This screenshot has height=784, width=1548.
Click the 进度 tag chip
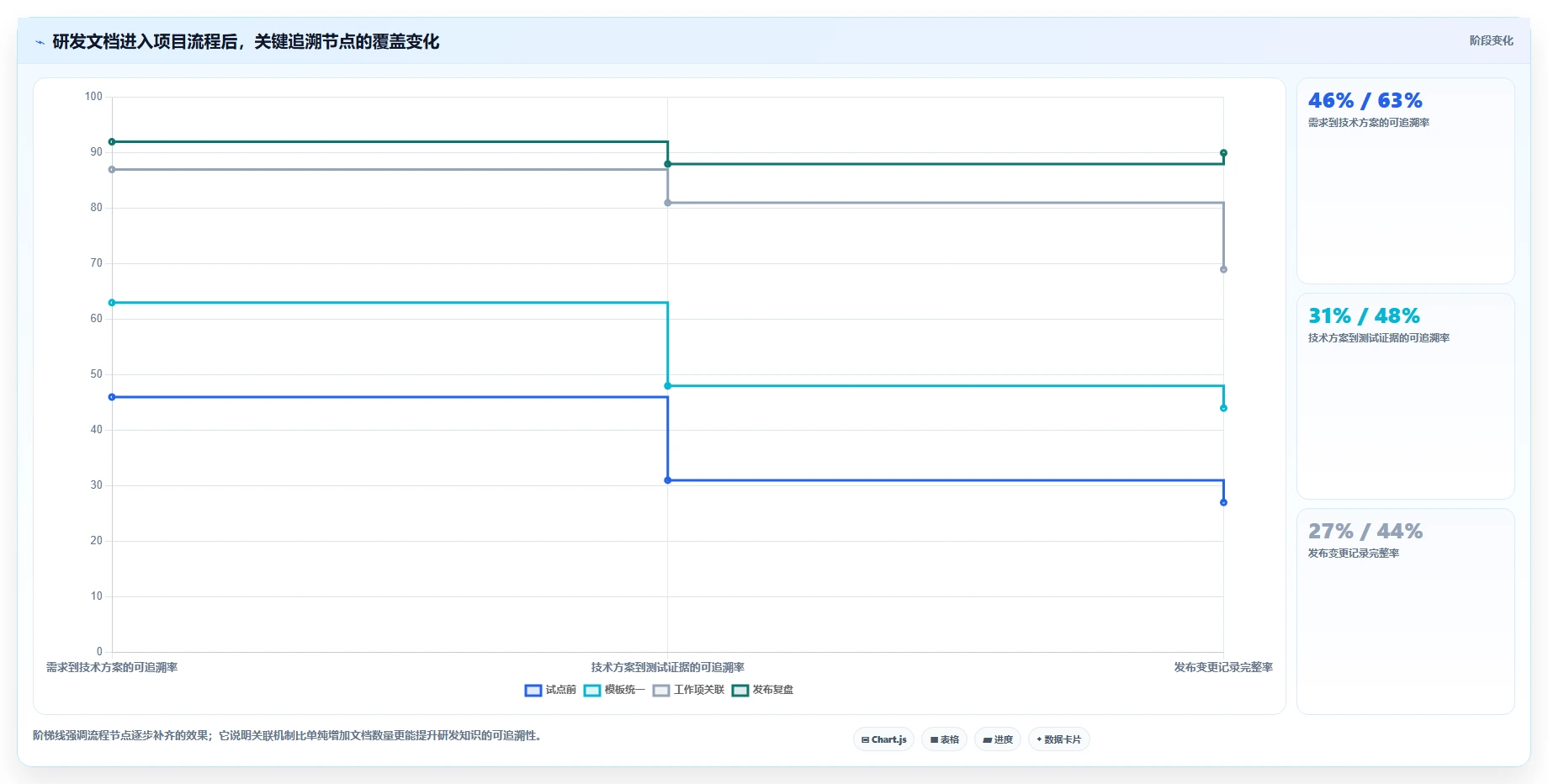[x=998, y=739]
